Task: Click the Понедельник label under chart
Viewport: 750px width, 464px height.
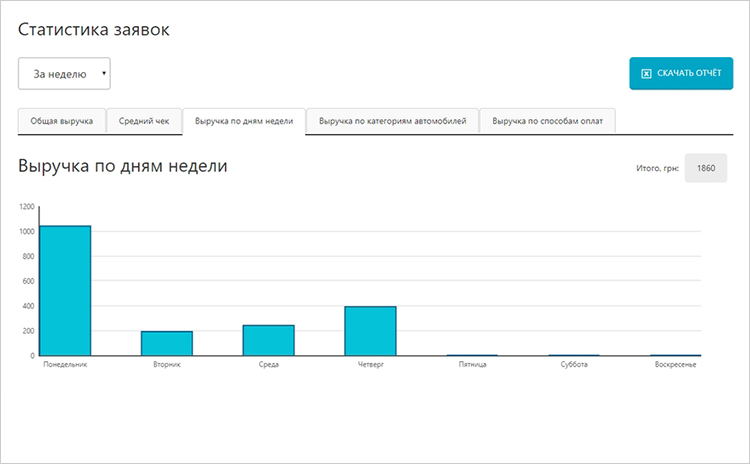Action: (66, 365)
